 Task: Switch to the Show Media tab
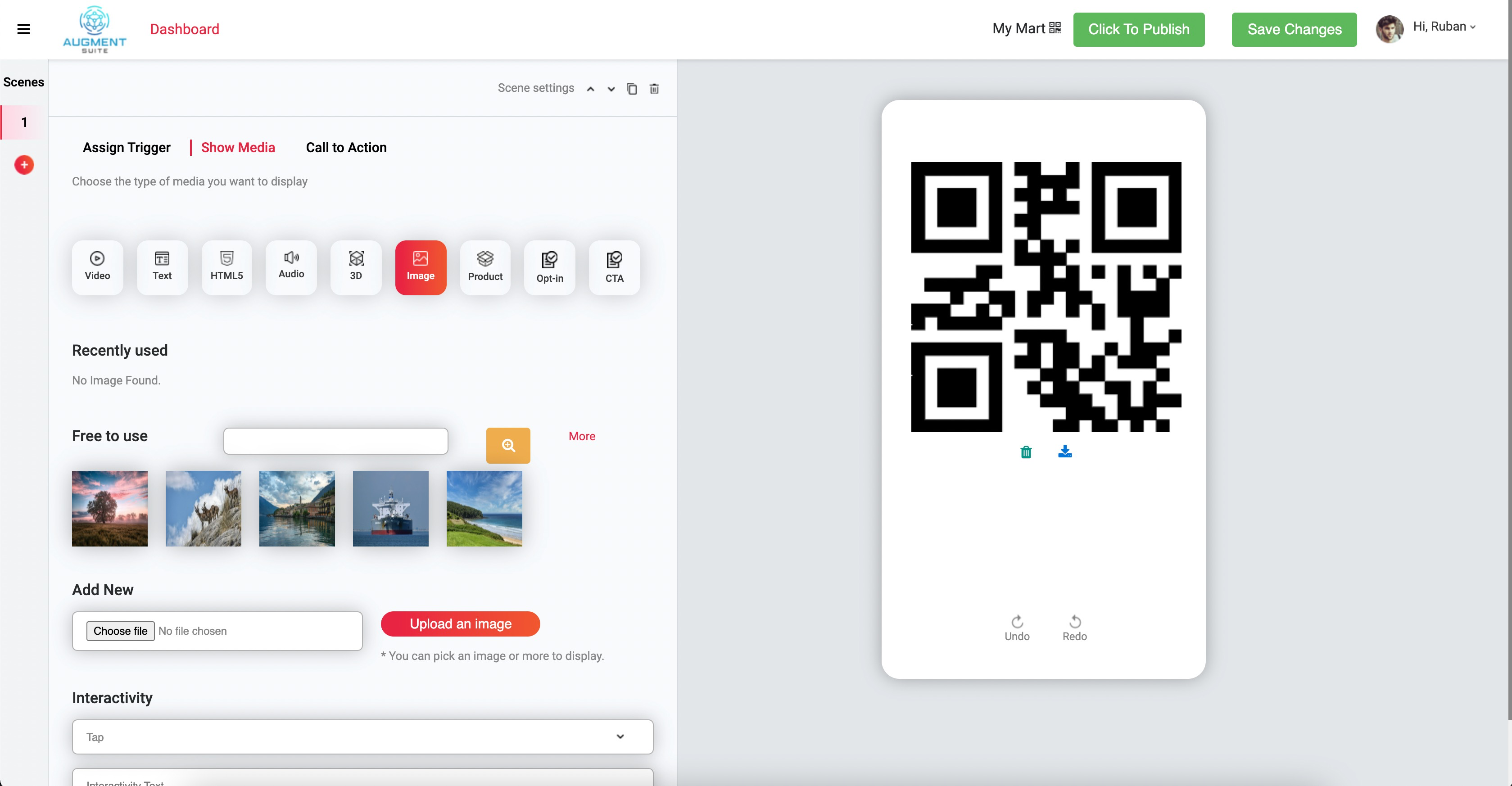(238, 147)
